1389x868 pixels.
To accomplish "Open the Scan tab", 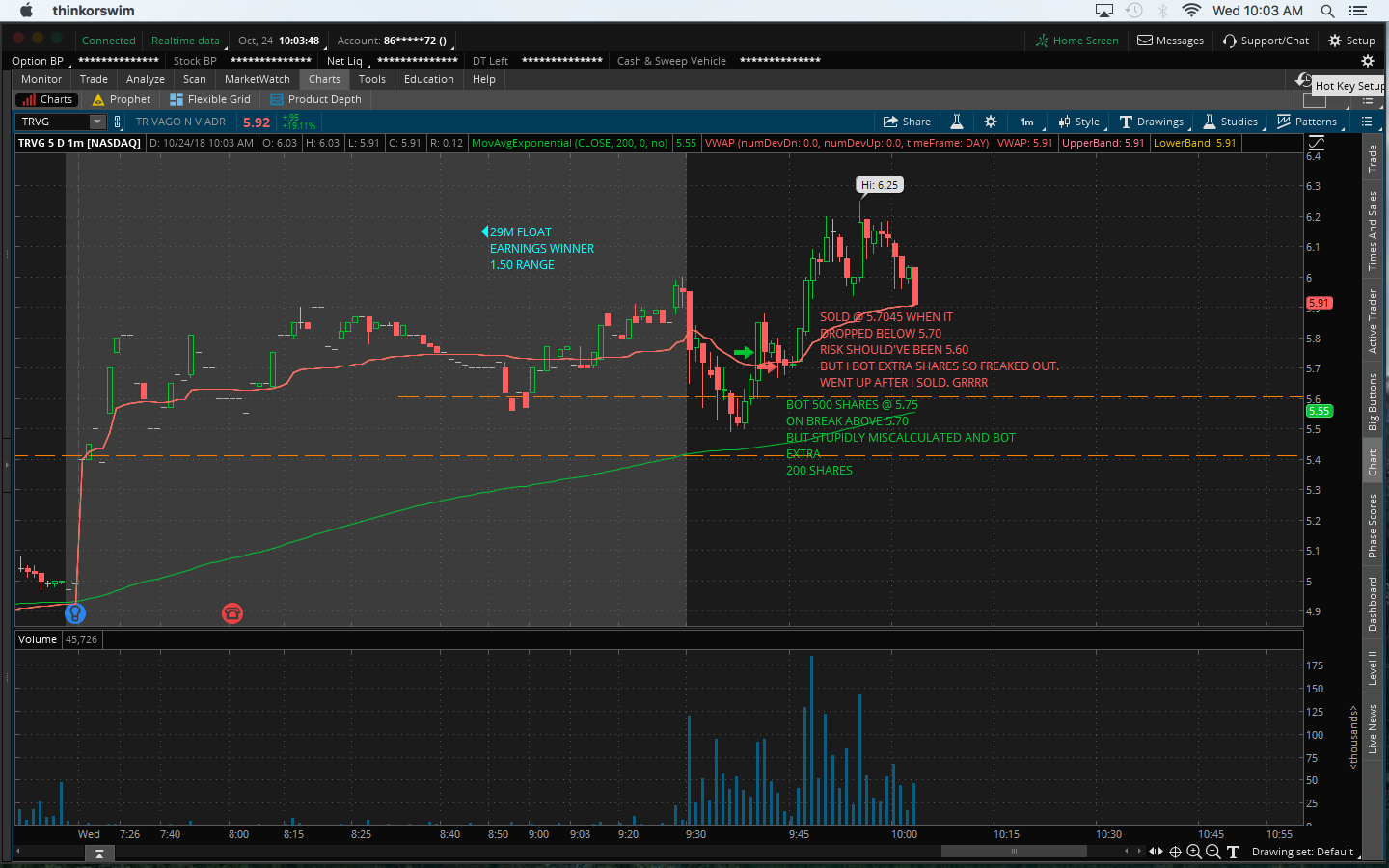I will click(194, 79).
